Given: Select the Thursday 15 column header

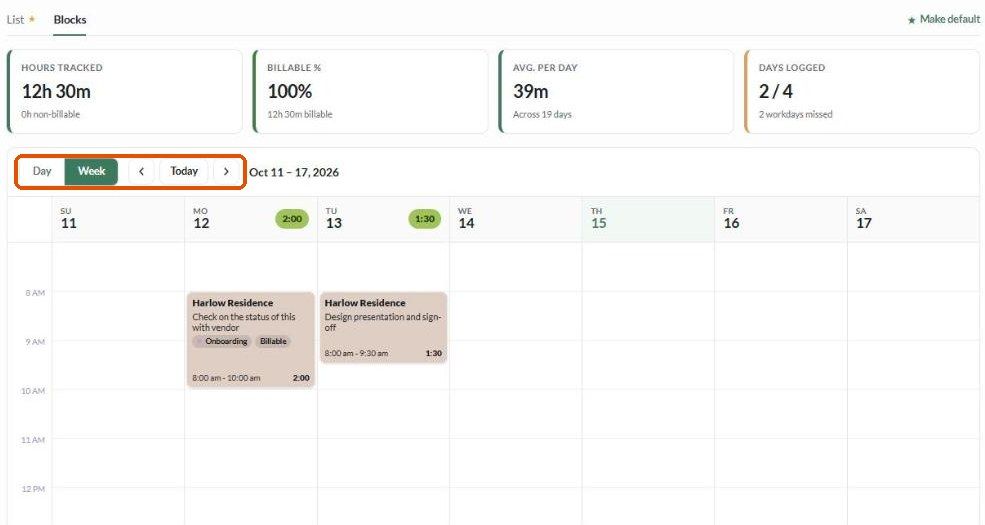Looking at the screenshot, I should coord(648,219).
